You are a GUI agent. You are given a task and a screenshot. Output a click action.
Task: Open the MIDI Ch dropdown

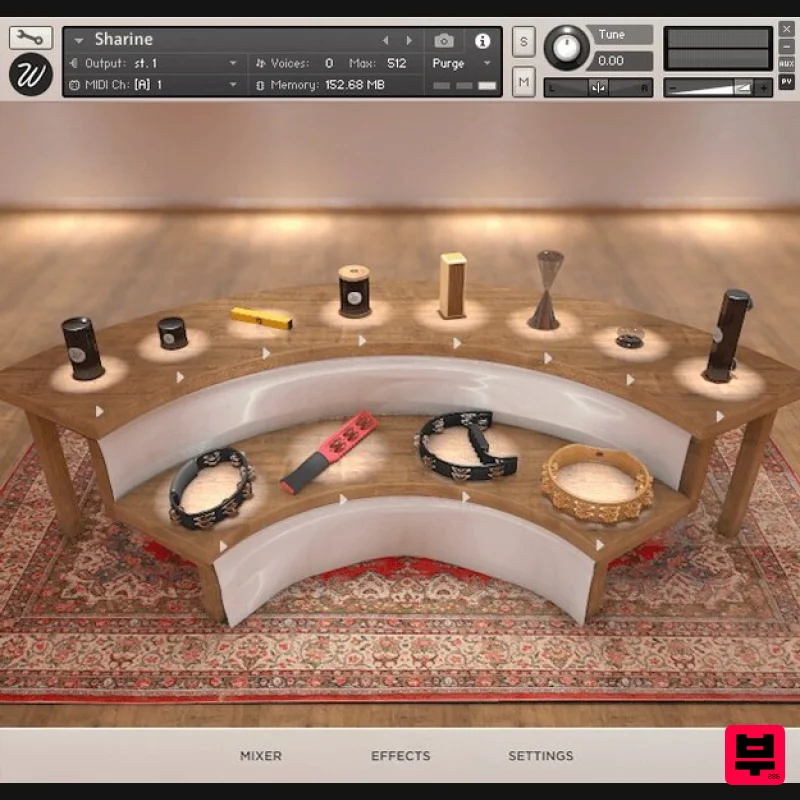(x=150, y=82)
